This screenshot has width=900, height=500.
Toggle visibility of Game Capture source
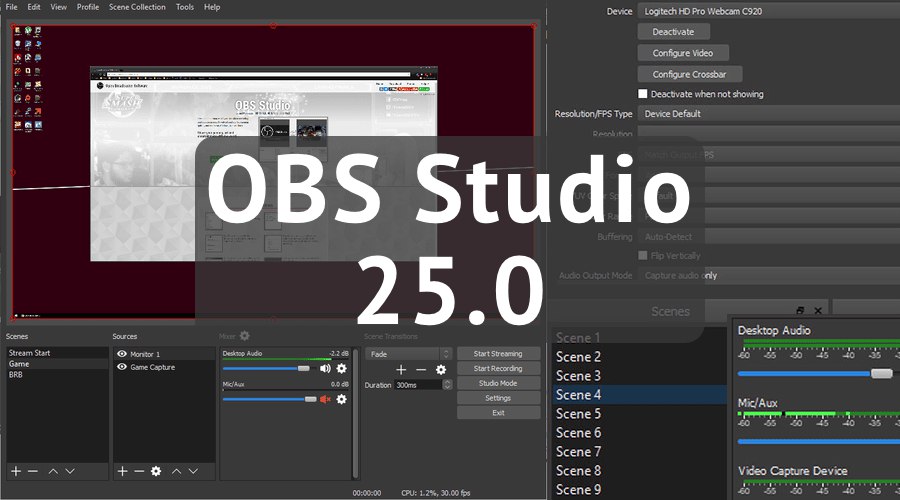(x=122, y=366)
